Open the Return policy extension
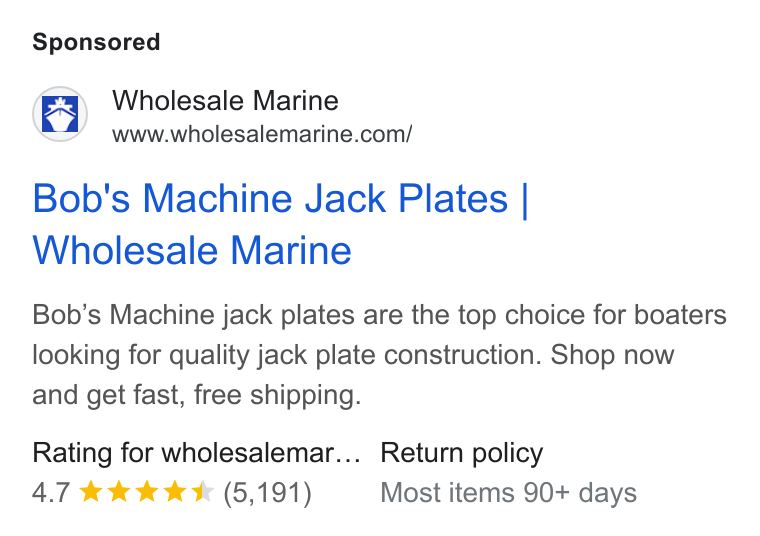 [461, 454]
